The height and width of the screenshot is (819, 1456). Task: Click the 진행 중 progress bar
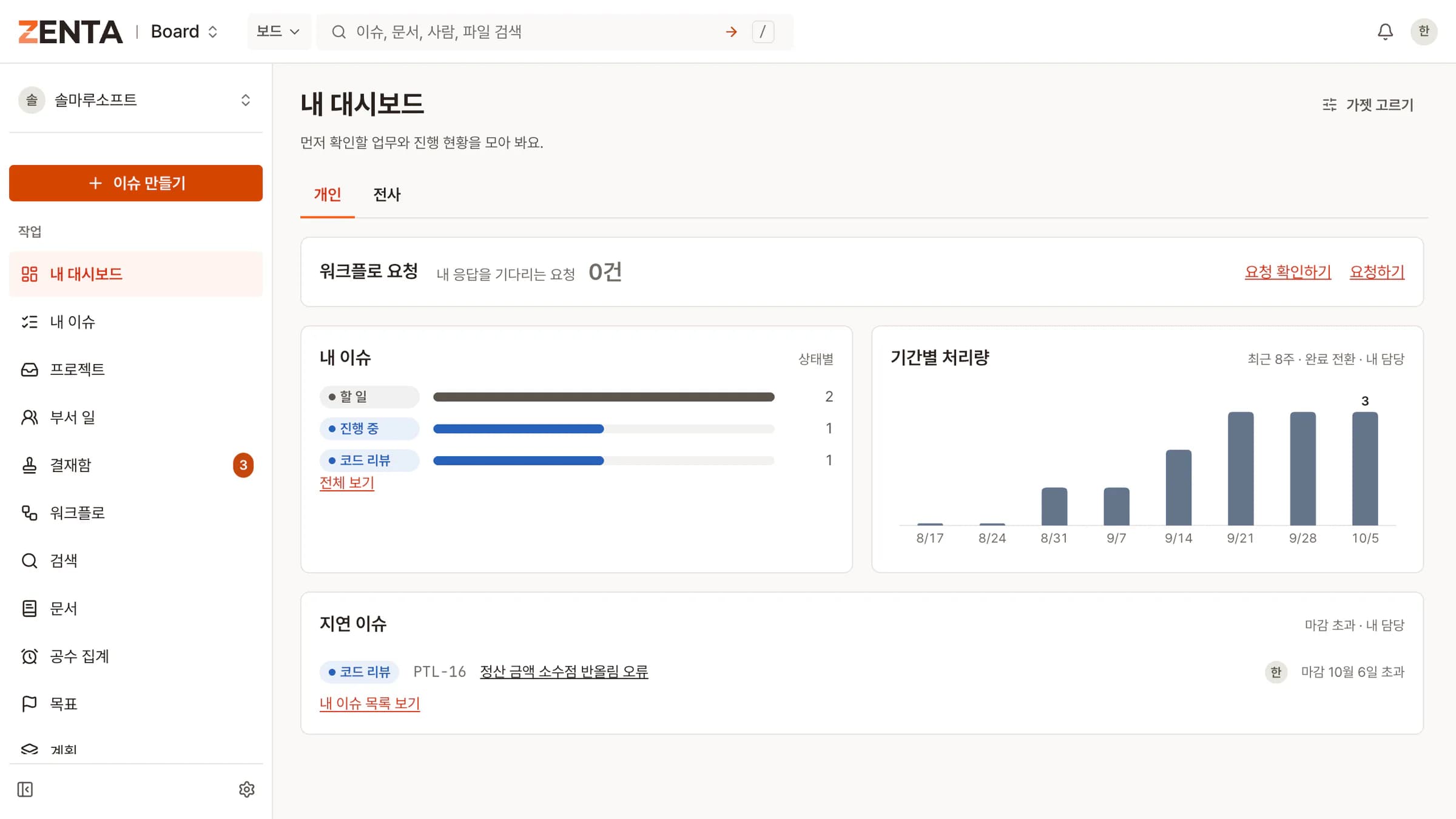(x=604, y=429)
